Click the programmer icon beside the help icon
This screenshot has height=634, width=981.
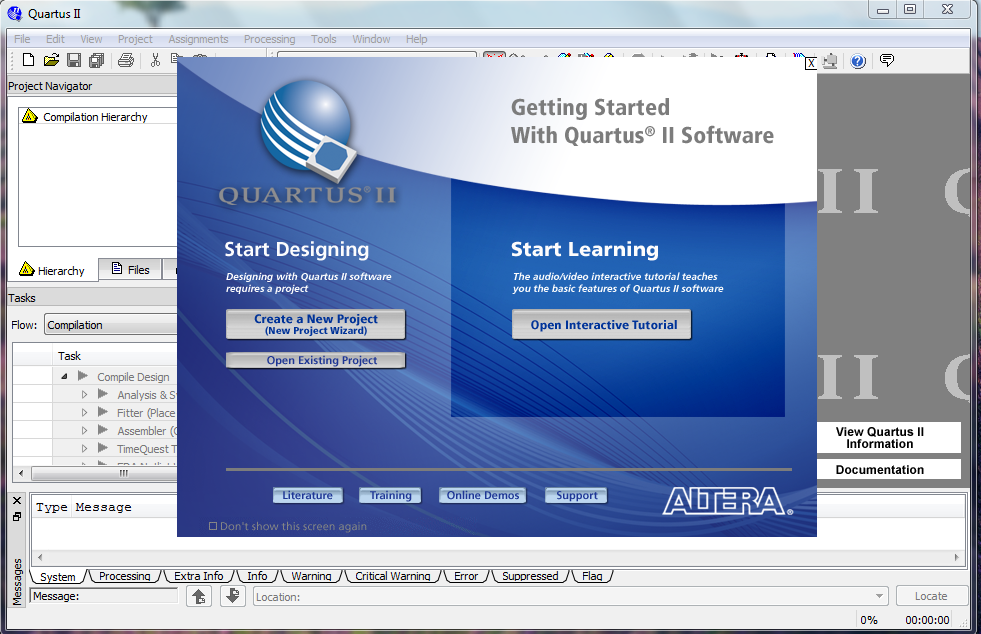tap(830, 61)
